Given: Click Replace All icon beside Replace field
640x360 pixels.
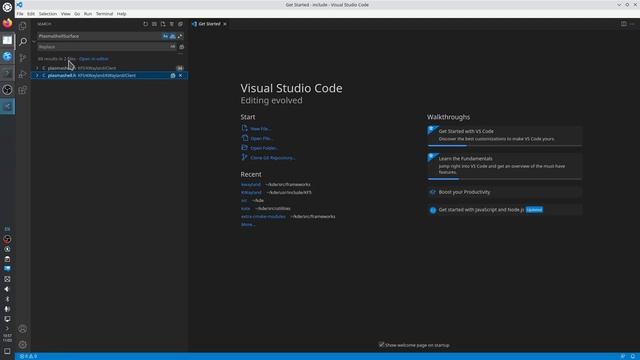Looking at the screenshot, I should 182,47.
